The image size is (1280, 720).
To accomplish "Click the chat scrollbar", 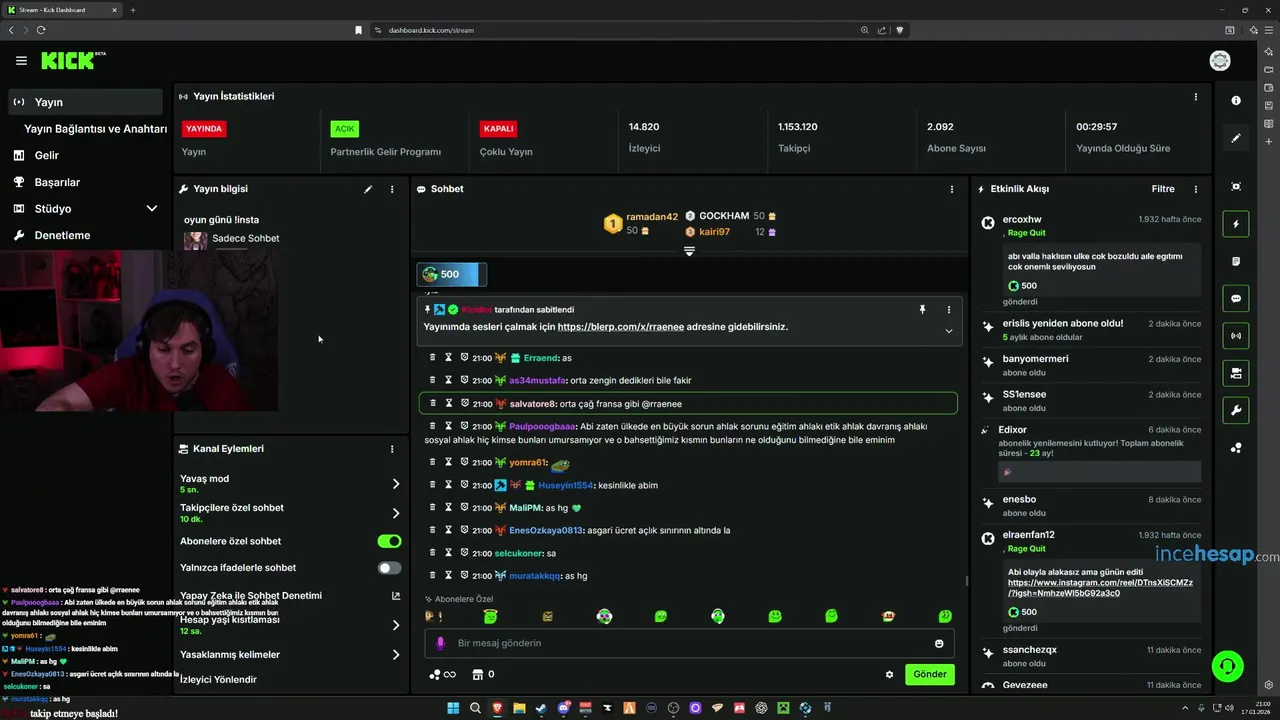I will pos(966,580).
